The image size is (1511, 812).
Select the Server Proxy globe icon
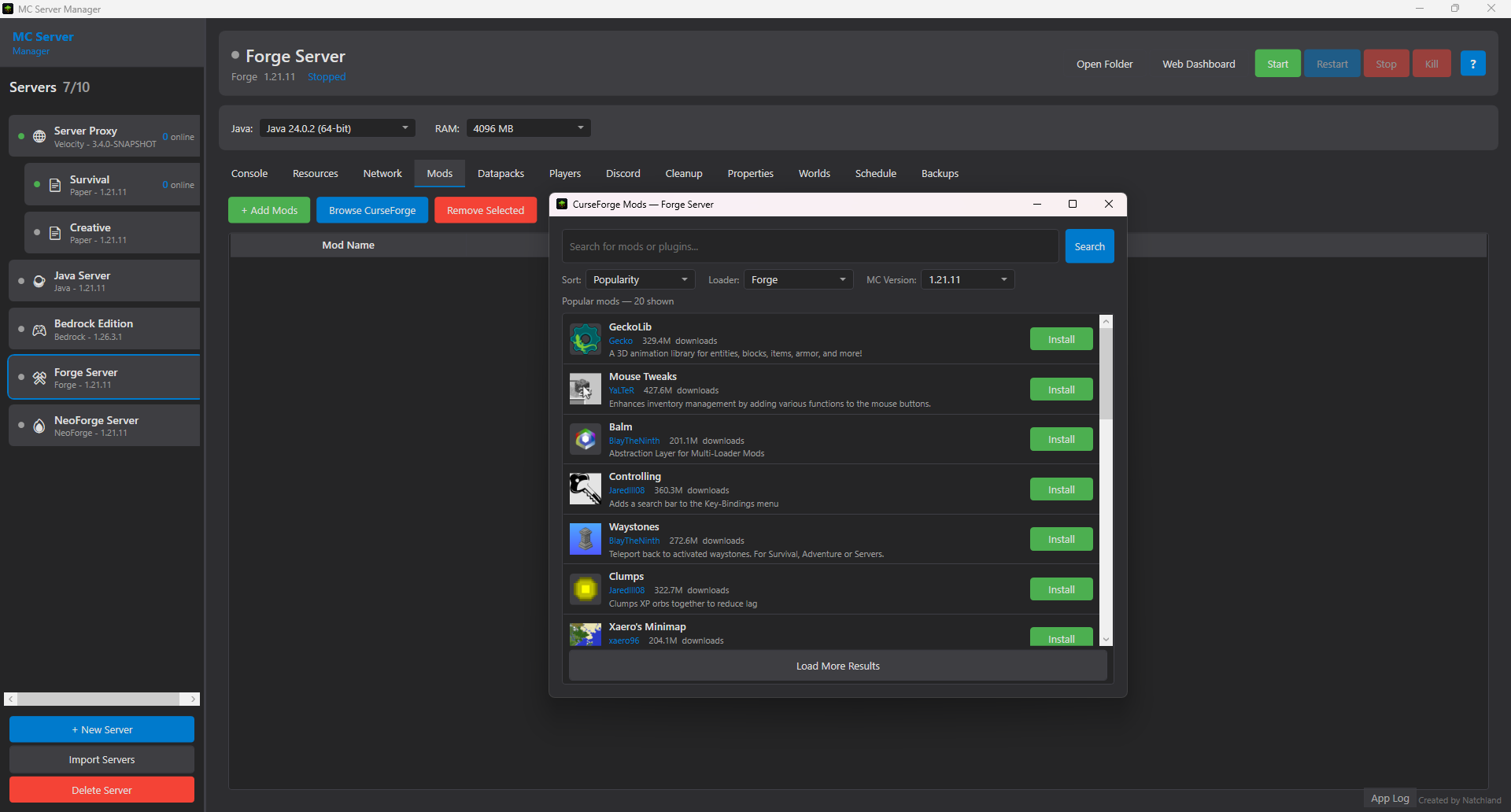39,135
